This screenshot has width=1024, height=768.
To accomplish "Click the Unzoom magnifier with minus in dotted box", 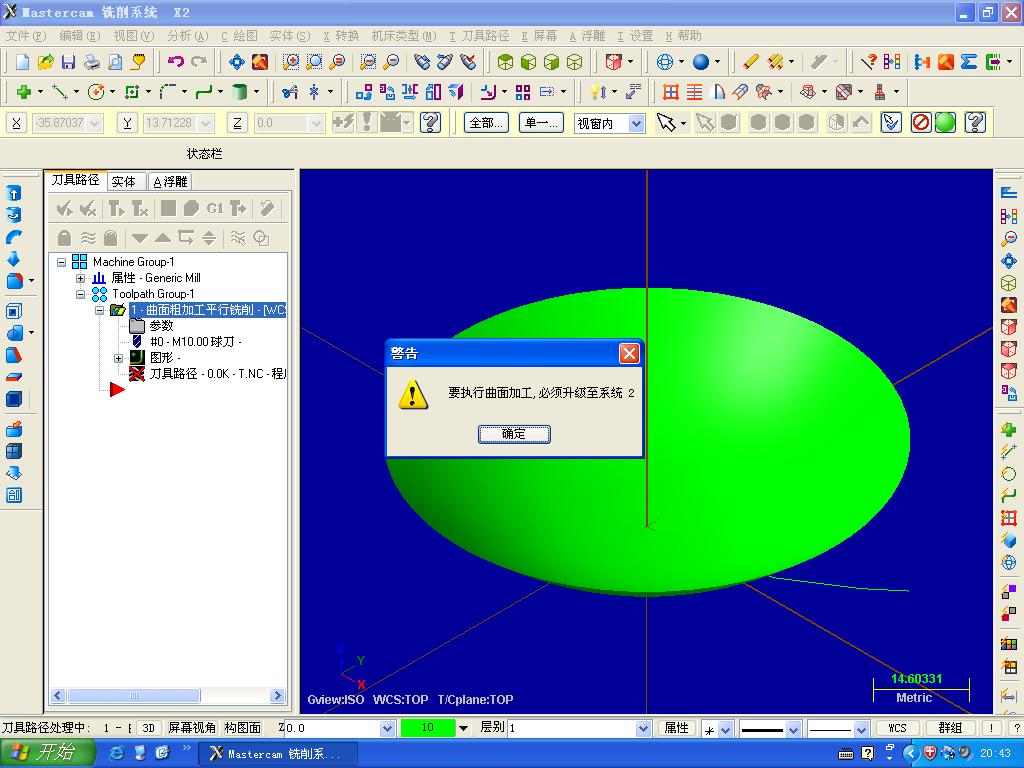I will pos(368,62).
